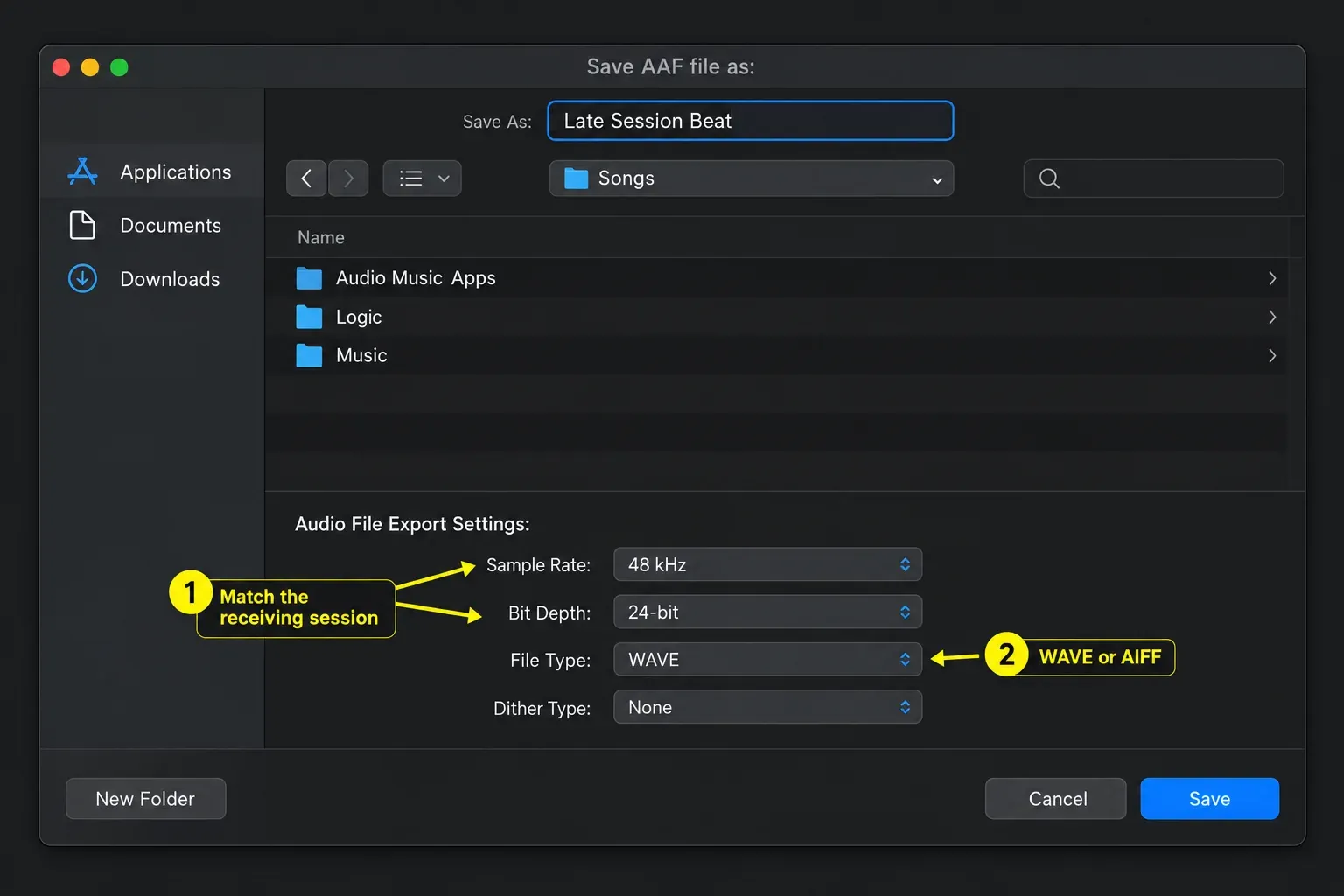
Task: Select the Audio Music Apps folder icon
Action: pos(309,278)
